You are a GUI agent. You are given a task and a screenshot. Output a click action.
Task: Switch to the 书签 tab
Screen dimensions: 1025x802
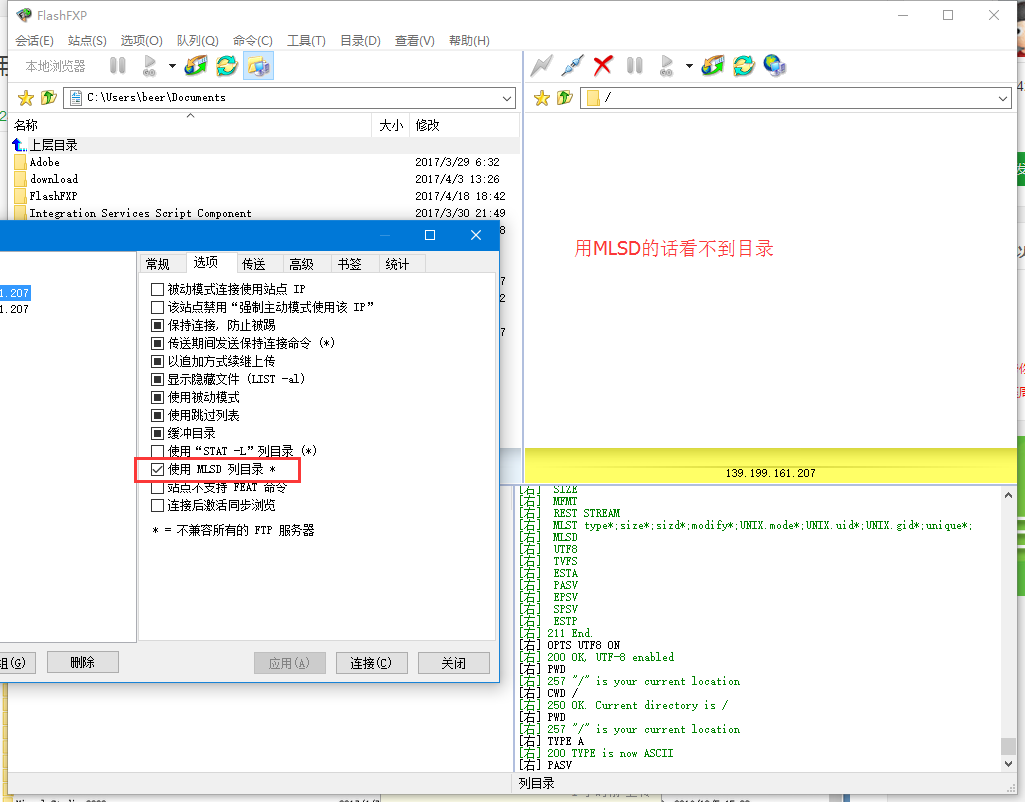point(350,264)
